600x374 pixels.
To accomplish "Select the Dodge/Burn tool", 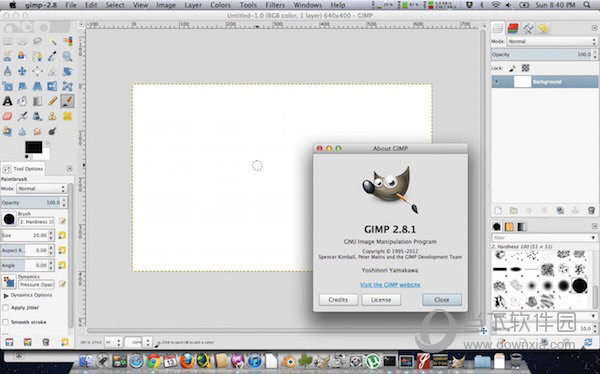I will pyautogui.click(x=52, y=131).
